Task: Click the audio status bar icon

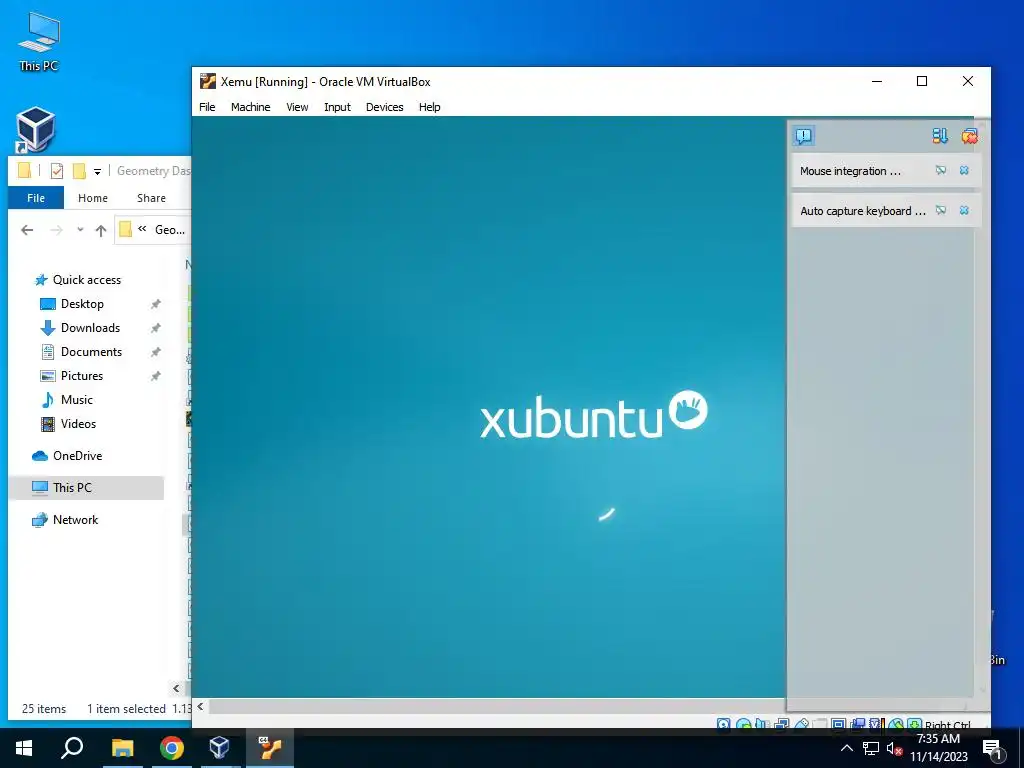Action: [761, 724]
